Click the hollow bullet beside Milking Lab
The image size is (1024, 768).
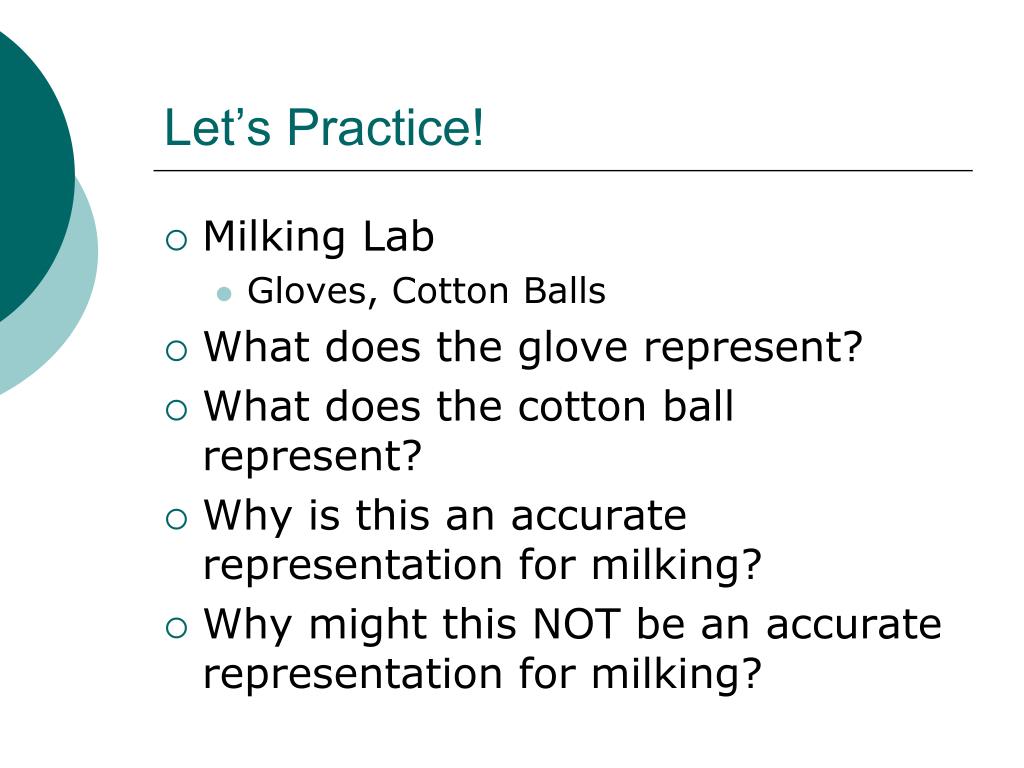point(176,240)
